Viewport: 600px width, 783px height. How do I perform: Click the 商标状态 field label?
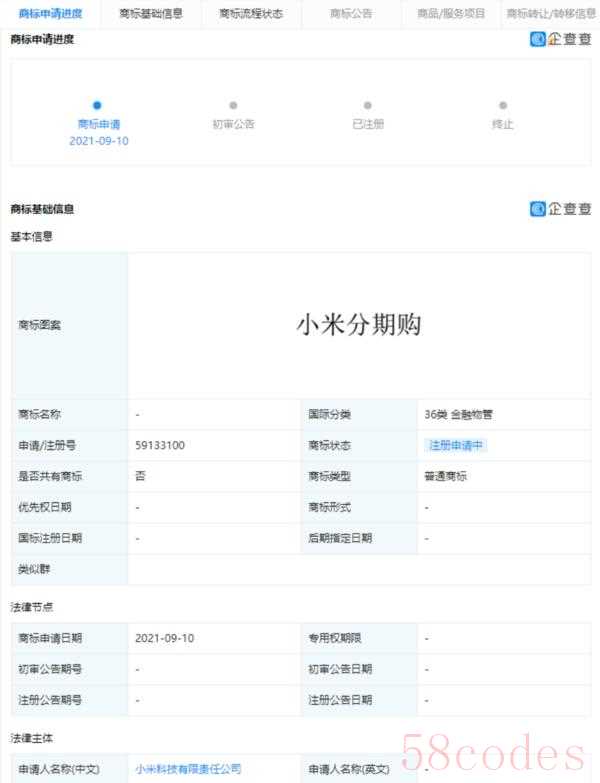(329, 445)
